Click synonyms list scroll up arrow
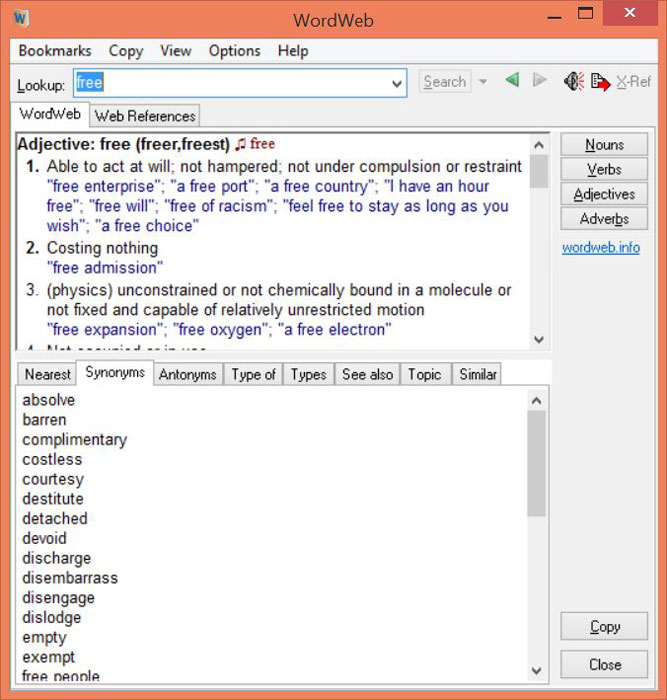The image size is (667, 700). coord(537,400)
